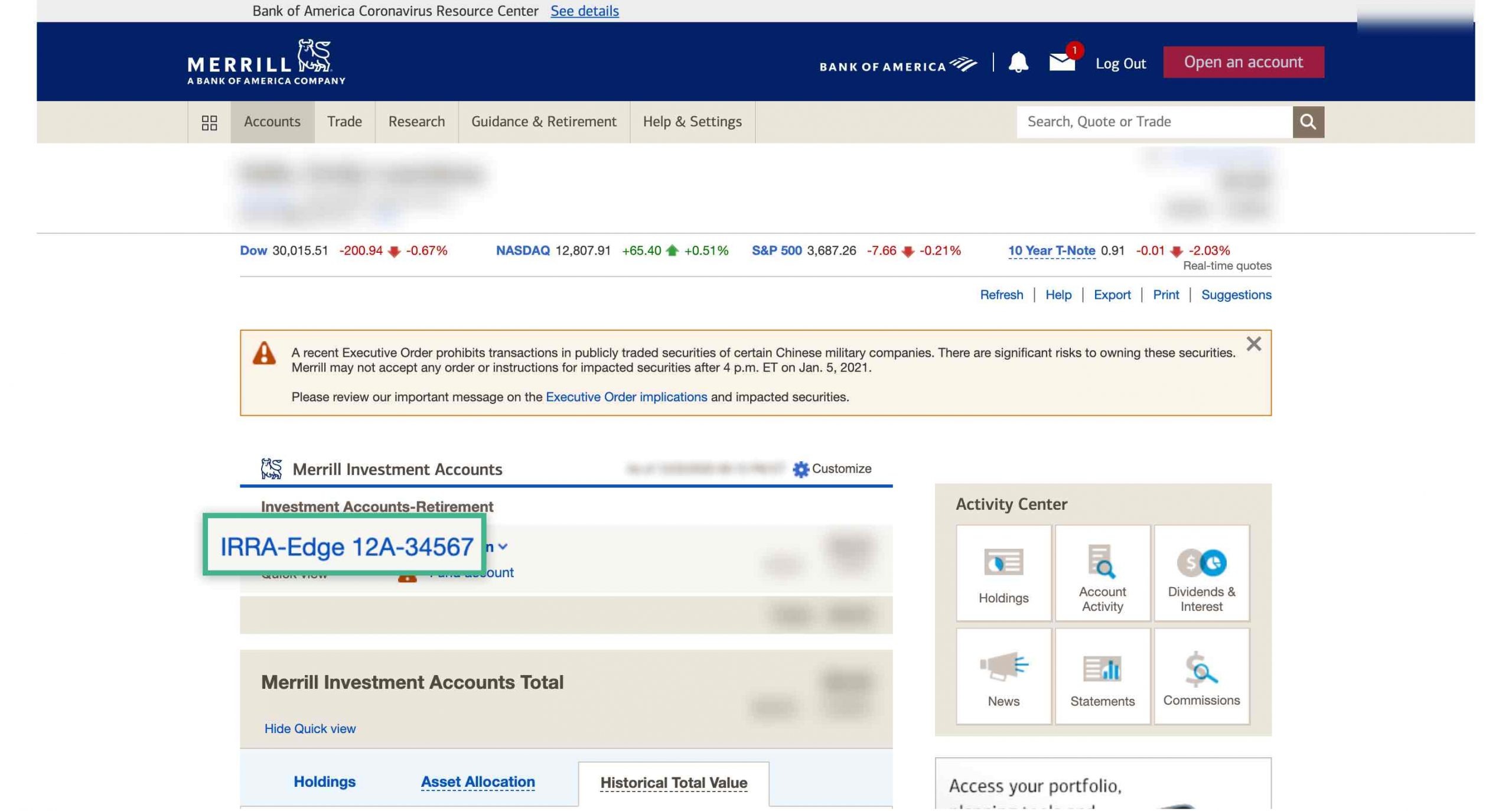Expand account Fund Account option

471,571
